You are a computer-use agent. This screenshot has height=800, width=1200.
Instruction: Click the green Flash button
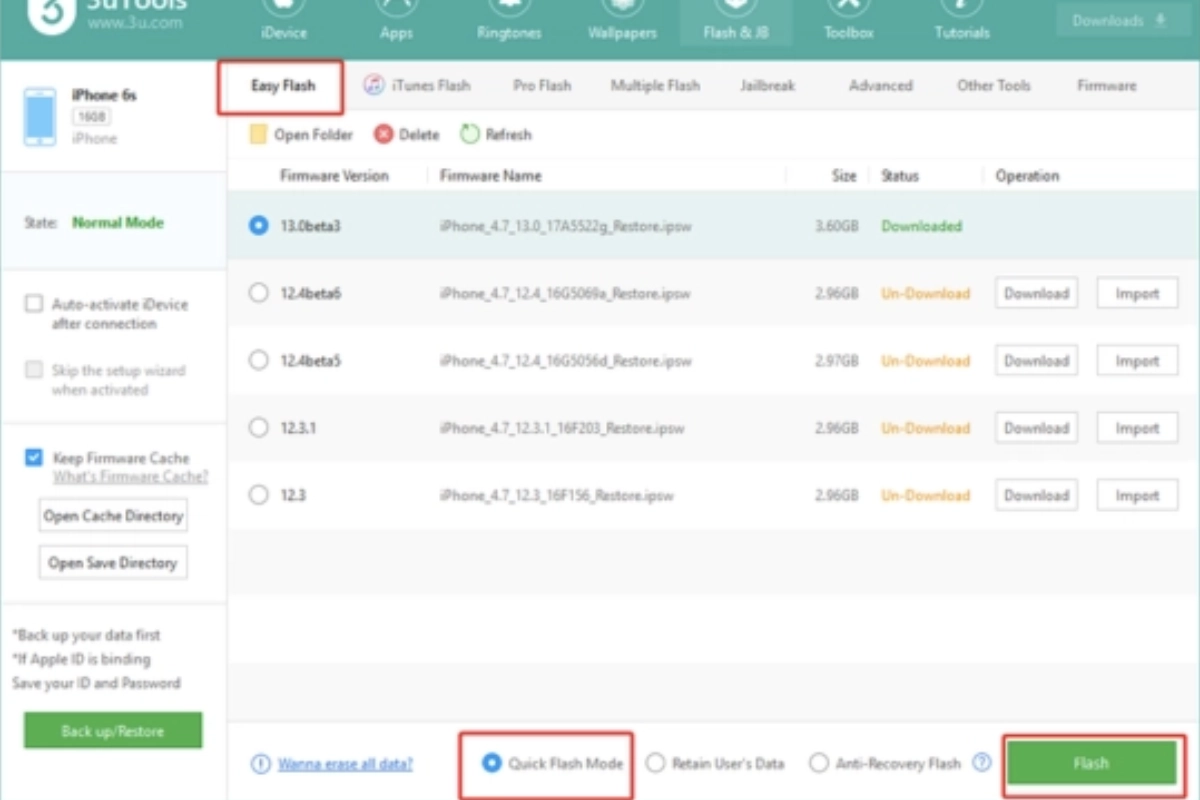tap(1091, 763)
